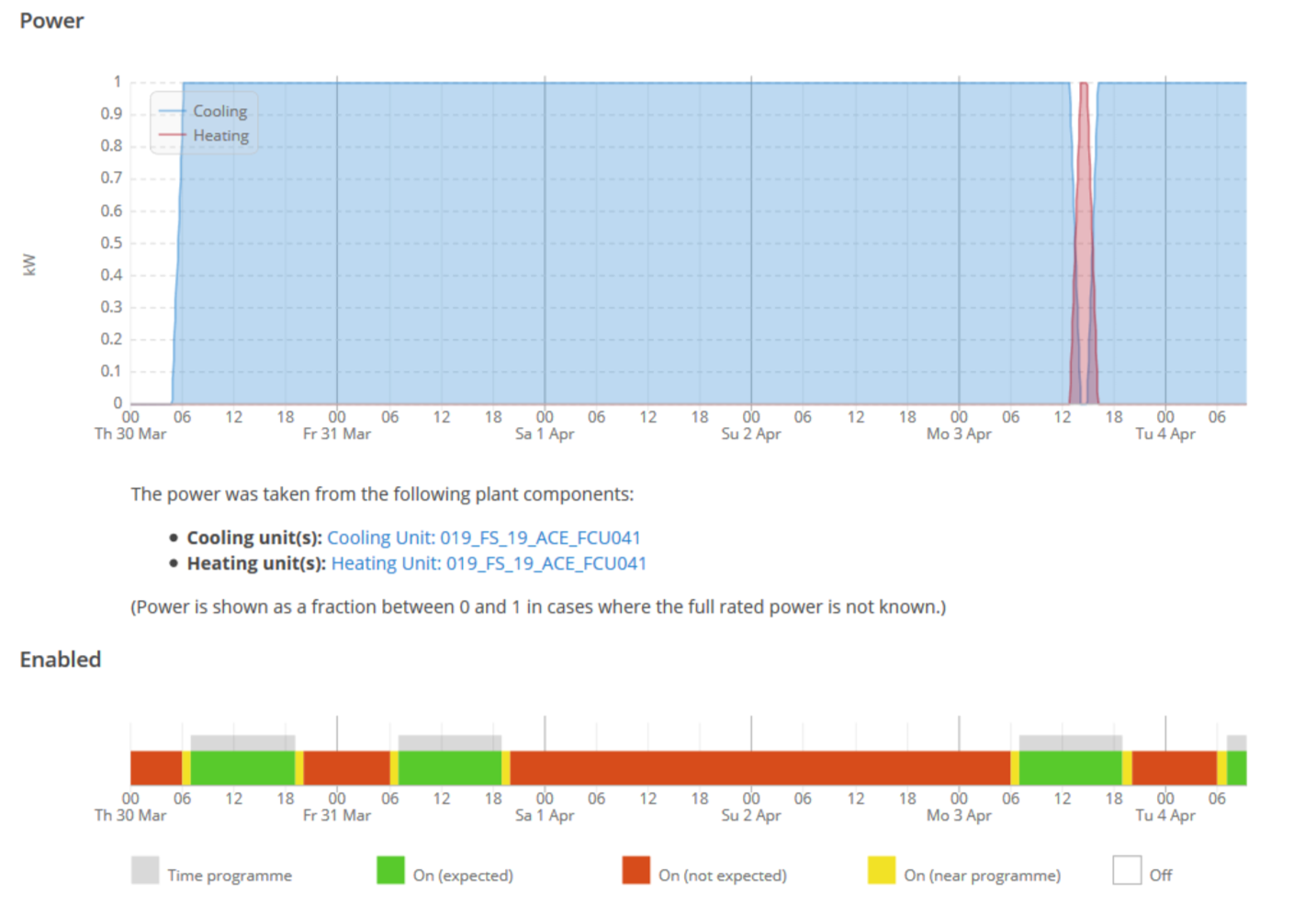Click the 'Su 2 Apr' label under the power chart
The height and width of the screenshot is (916, 1316).
tap(751, 434)
